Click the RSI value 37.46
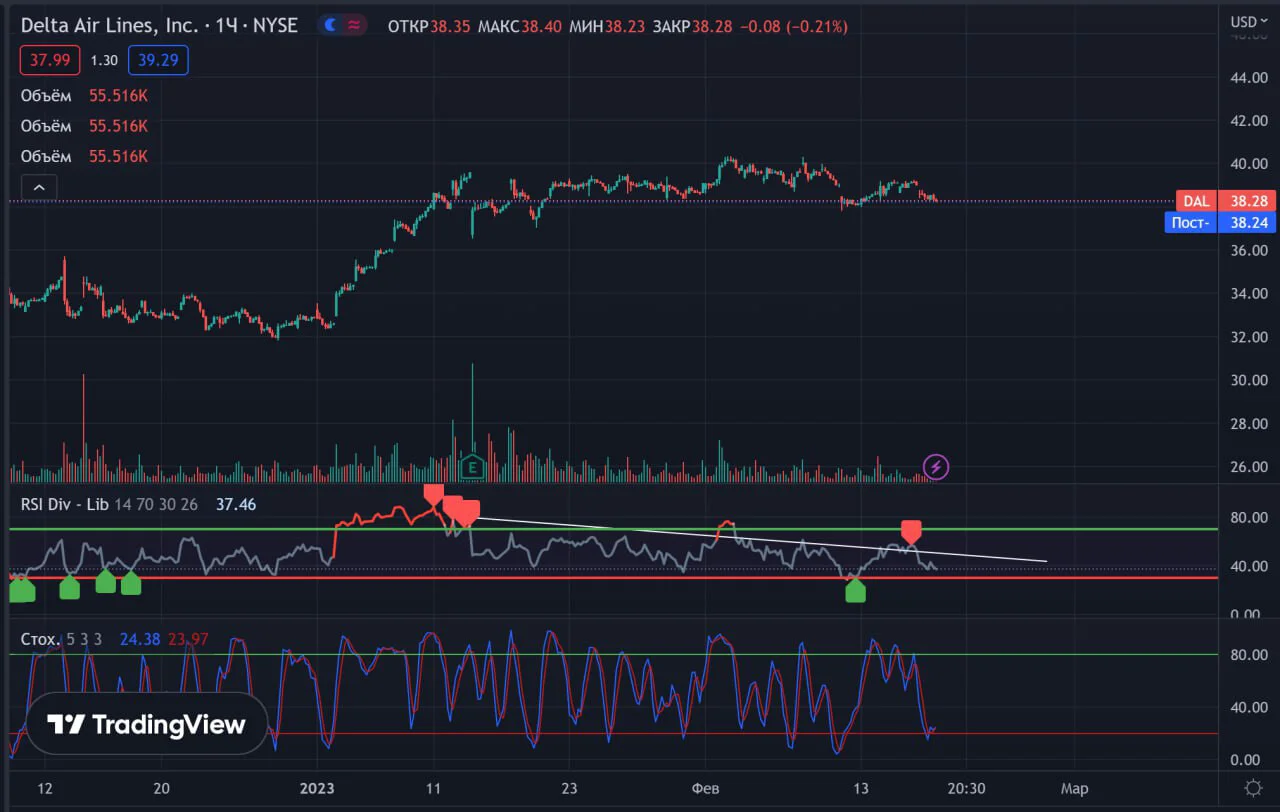Image resolution: width=1280 pixels, height=812 pixels. tap(236, 504)
